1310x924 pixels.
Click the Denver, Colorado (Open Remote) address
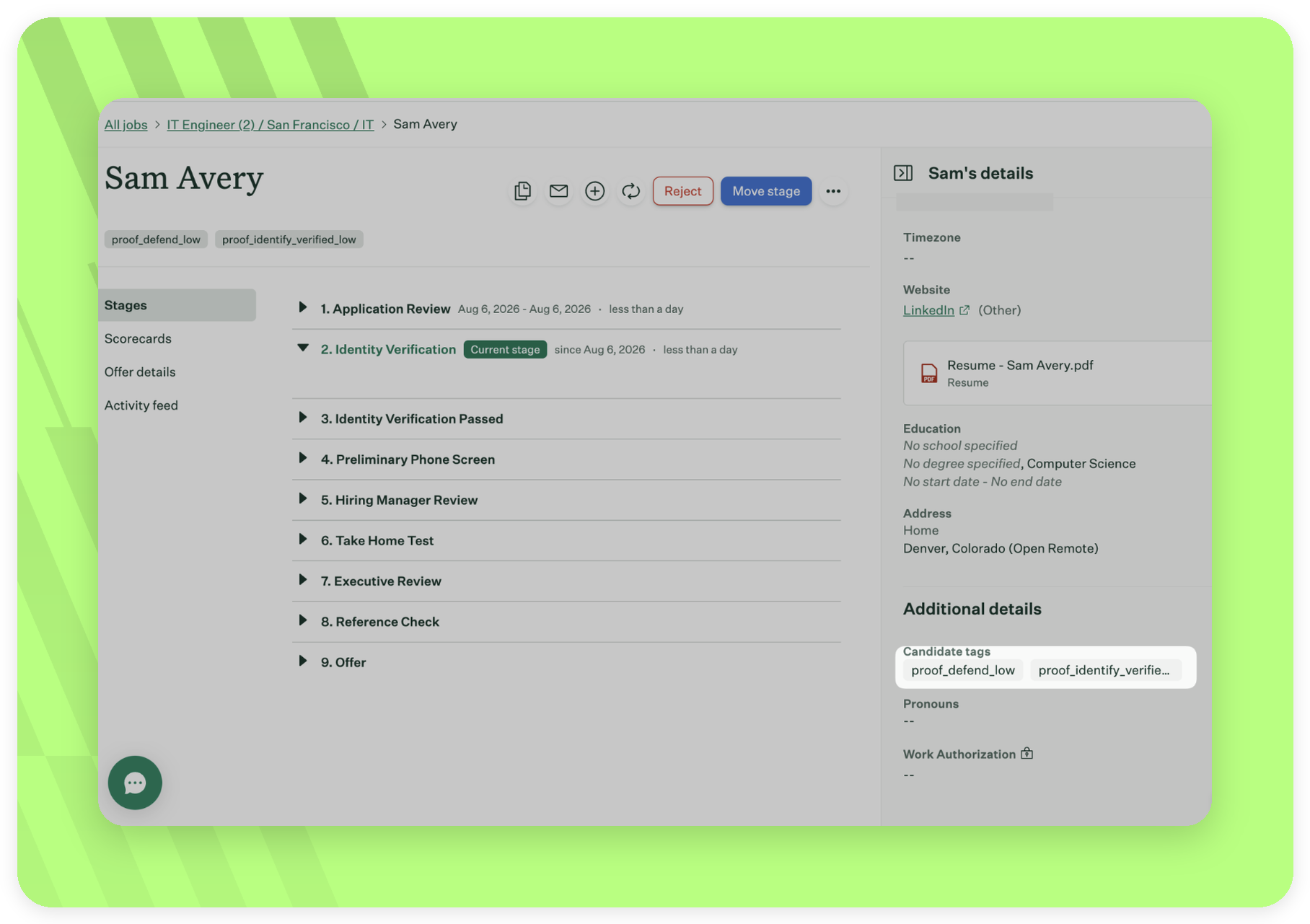point(1001,548)
